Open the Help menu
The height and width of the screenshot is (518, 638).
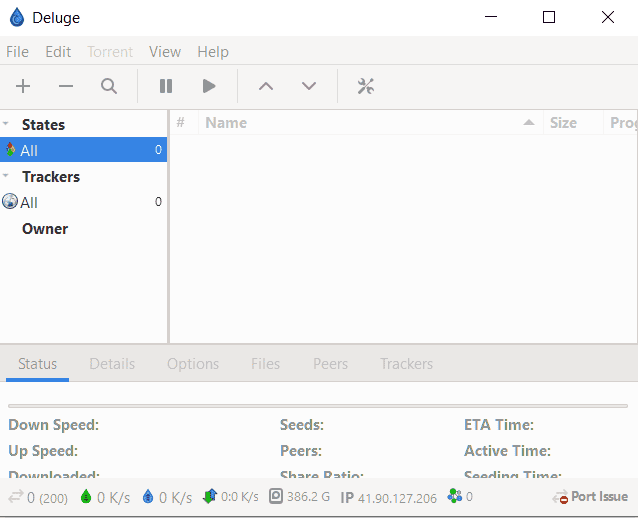(213, 52)
